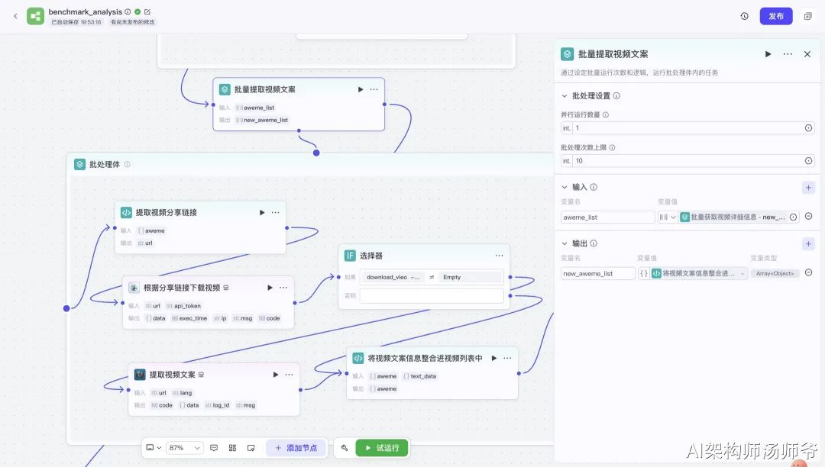Screen dimensions: 825x468
Task: Open side panel more options menu
Action: click(x=788, y=54)
